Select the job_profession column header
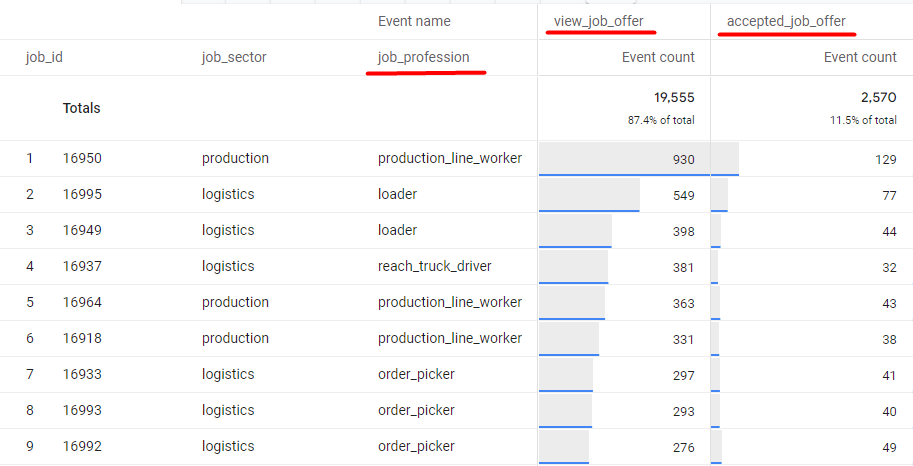Image resolution: width=913 pixels, height=466 pixels. pos(423,58)
